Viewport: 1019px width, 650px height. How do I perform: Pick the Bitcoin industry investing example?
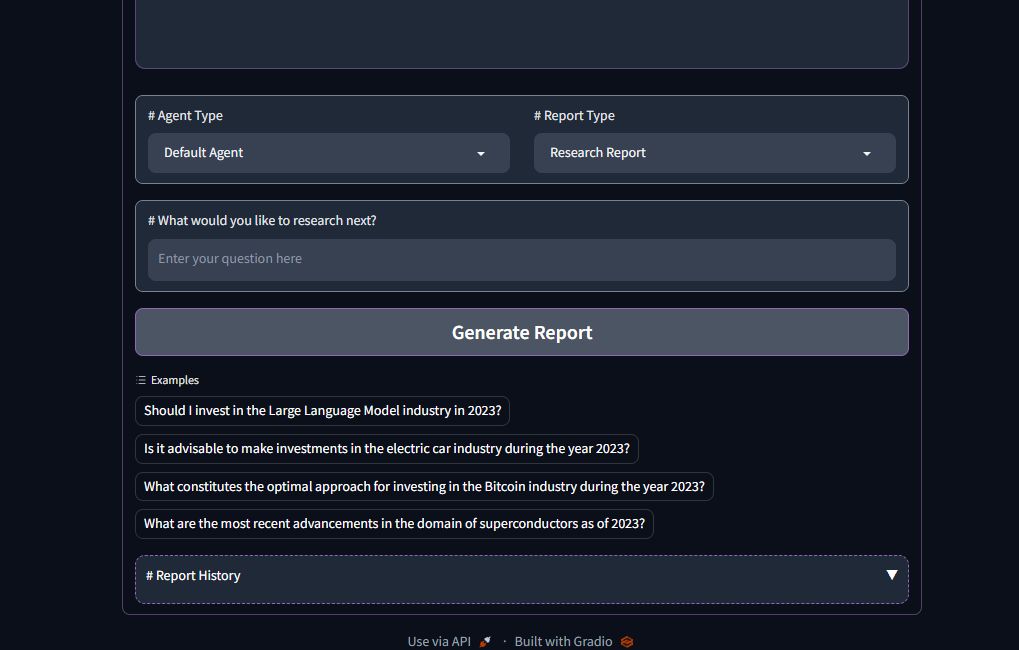click(x=424, y=487)
